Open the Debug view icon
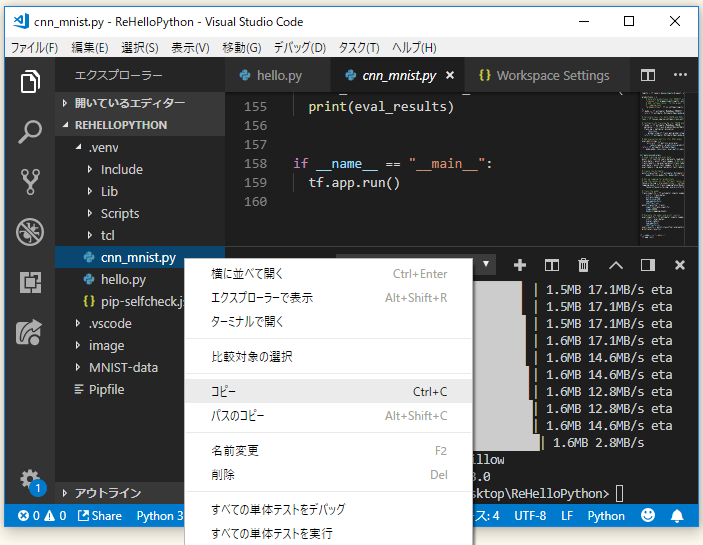 pos(30,232)
